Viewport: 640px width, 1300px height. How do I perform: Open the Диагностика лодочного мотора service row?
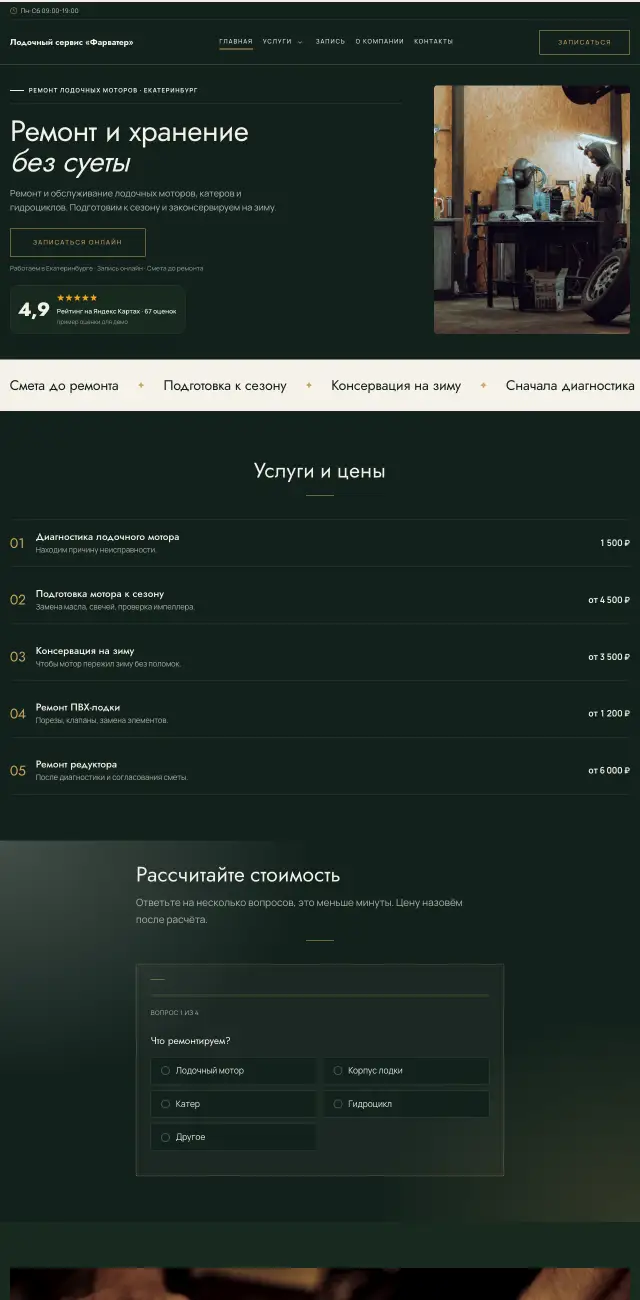click(x=320, y=543)
